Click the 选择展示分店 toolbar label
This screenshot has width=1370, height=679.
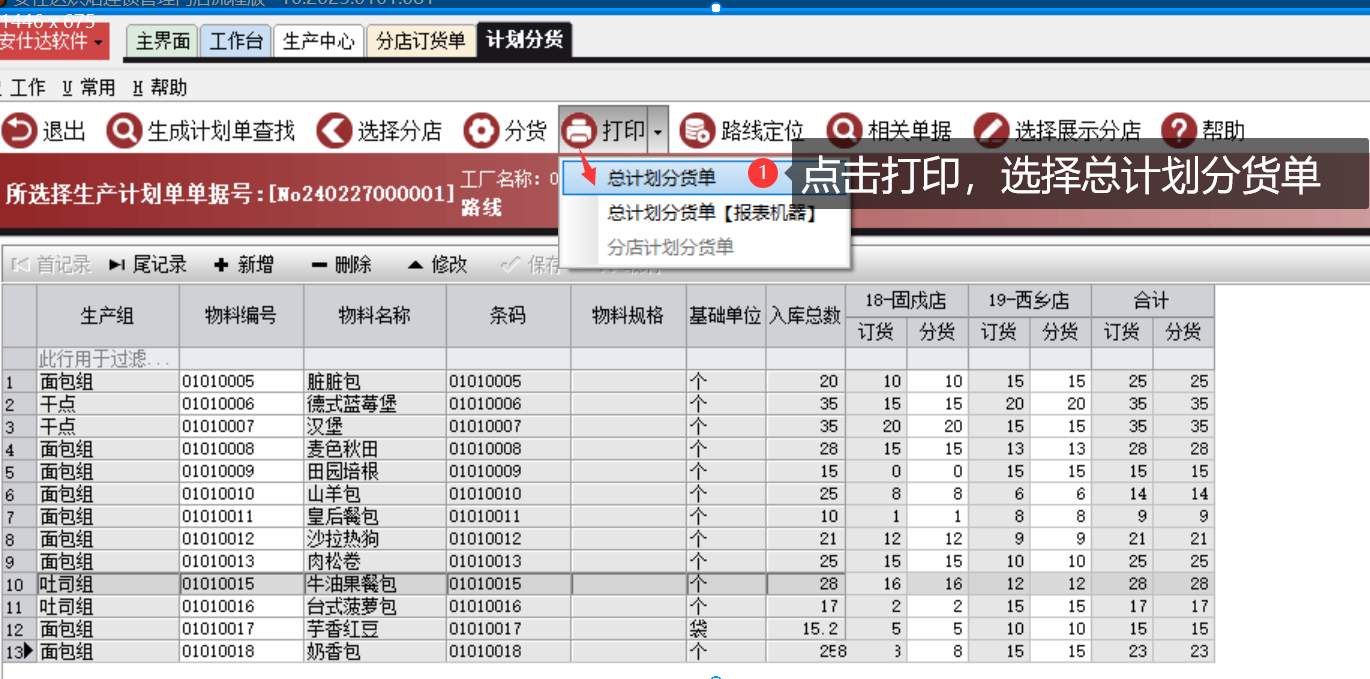click(1078, 131)
